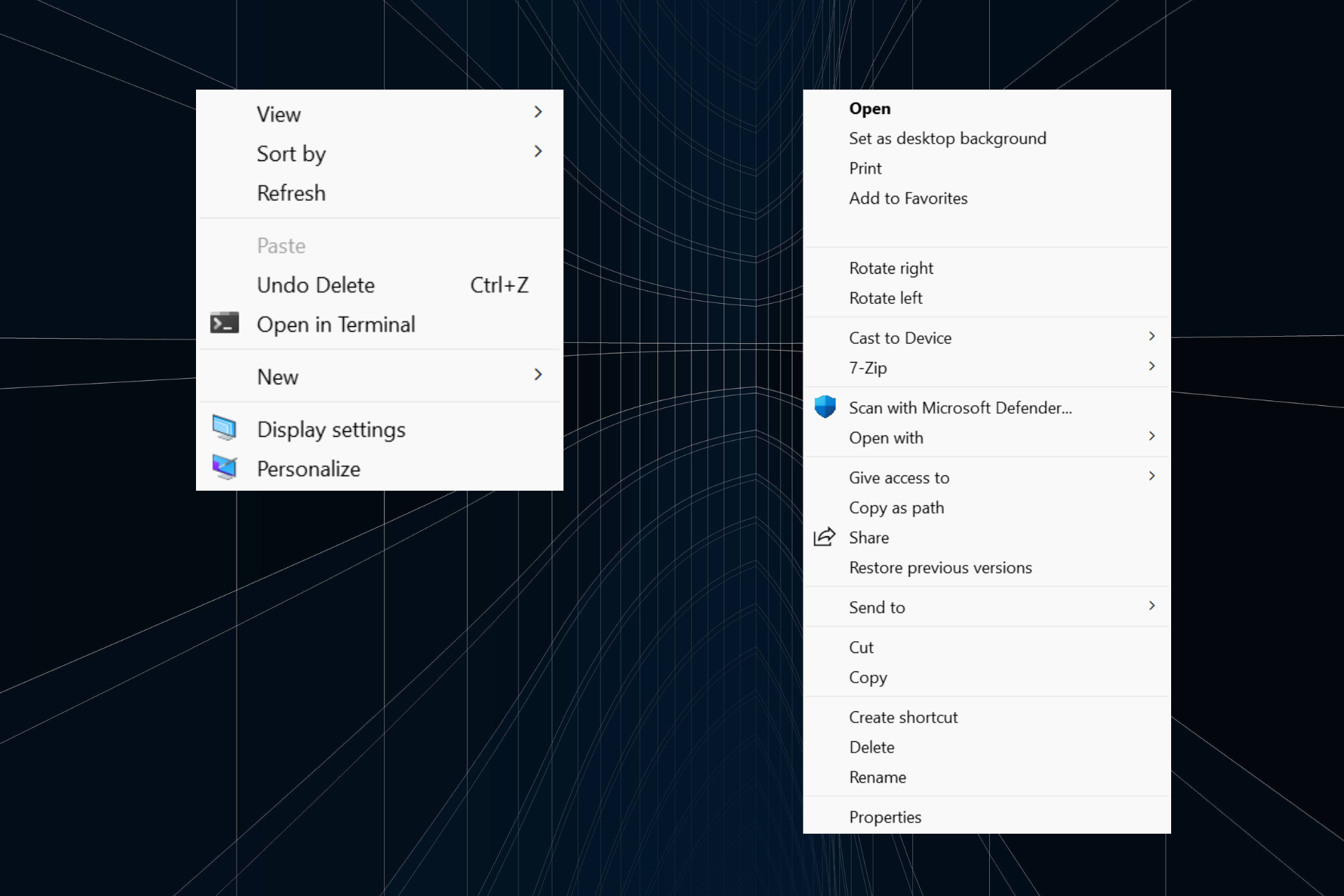Select Rotate right option
Viewport: 1344px width, 896px height.
coord(891,267)
